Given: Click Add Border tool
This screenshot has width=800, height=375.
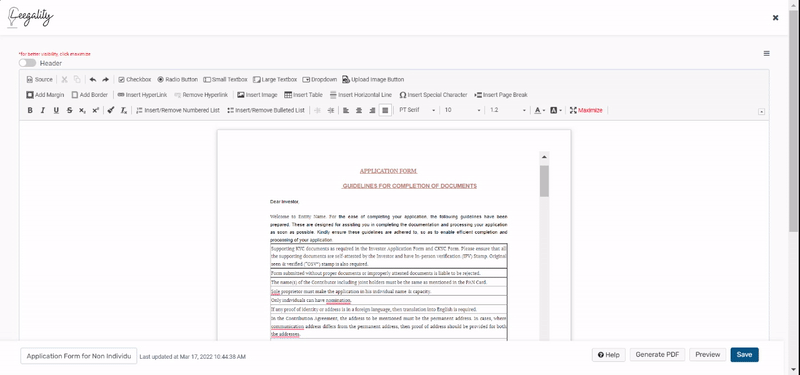Looking at the screenshot, I should coord(90,95).
